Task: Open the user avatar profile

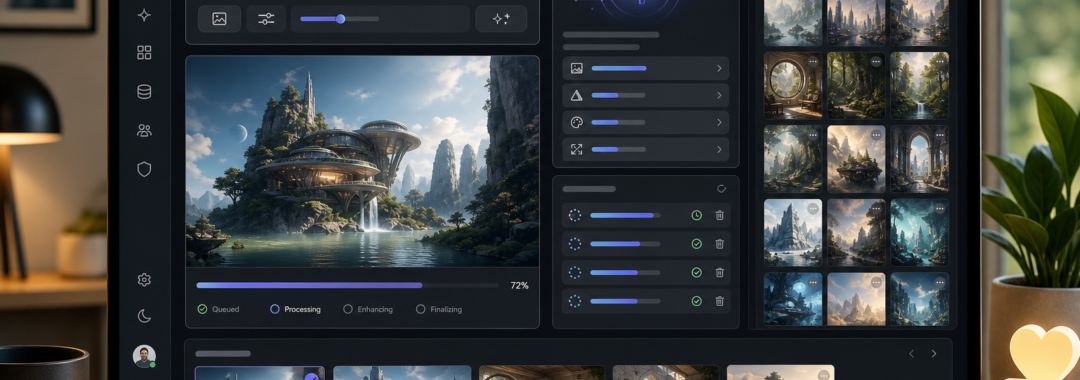Action: (144, 356)
